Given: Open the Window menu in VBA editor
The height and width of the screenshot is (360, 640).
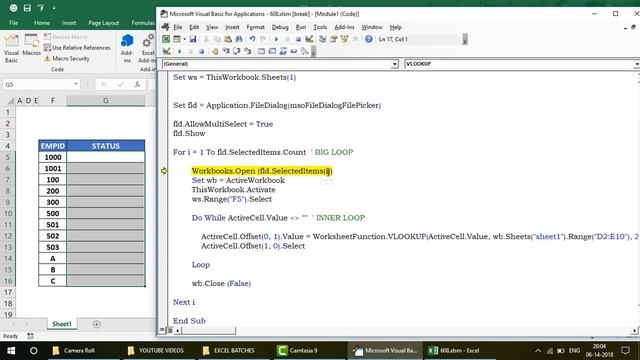Looking at the screenshot, I should (372, 27).
